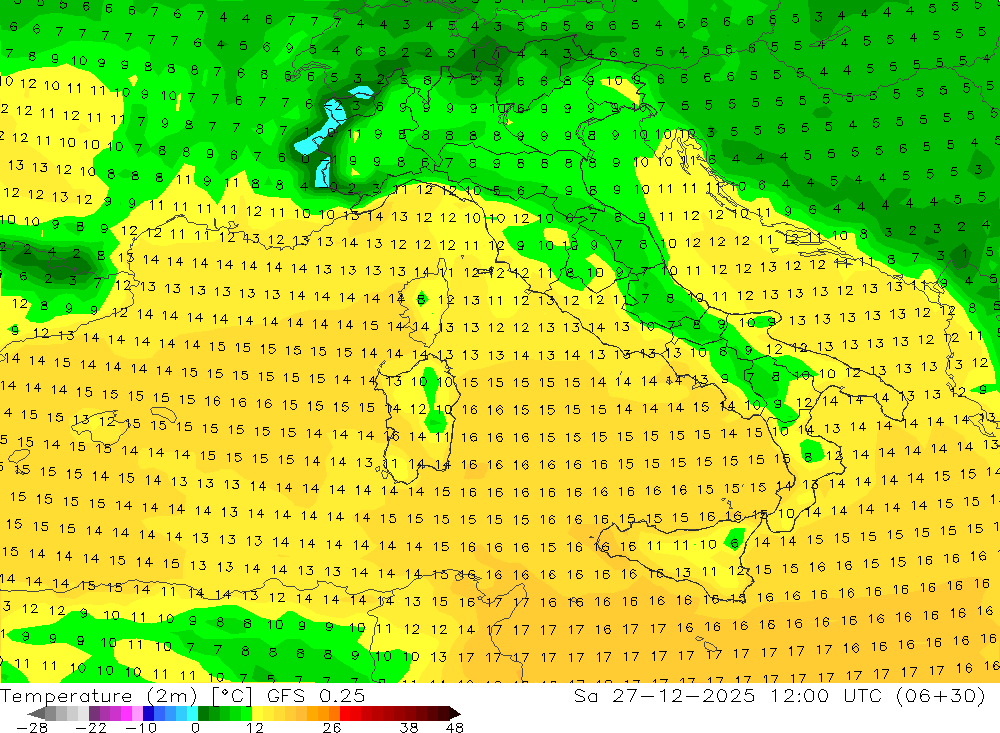The width and height of the screenshot is (1000, 733).
Task: Click the cyan legend swatch near zero
Action: click(x=192, y=713)
